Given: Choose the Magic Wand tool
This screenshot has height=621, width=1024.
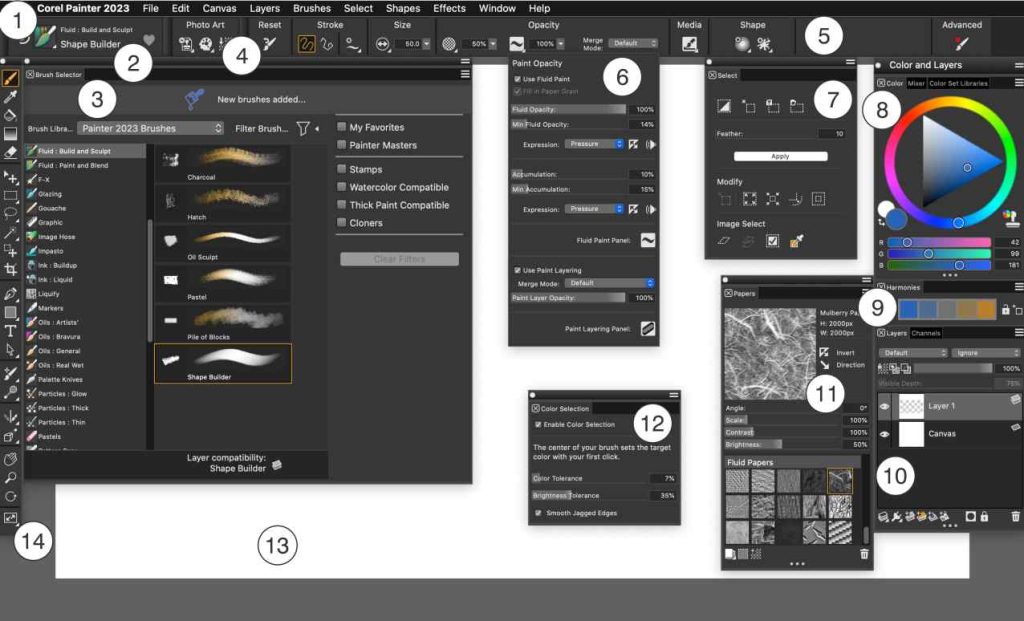Looking at the screenshot, I should click(10, 232).
